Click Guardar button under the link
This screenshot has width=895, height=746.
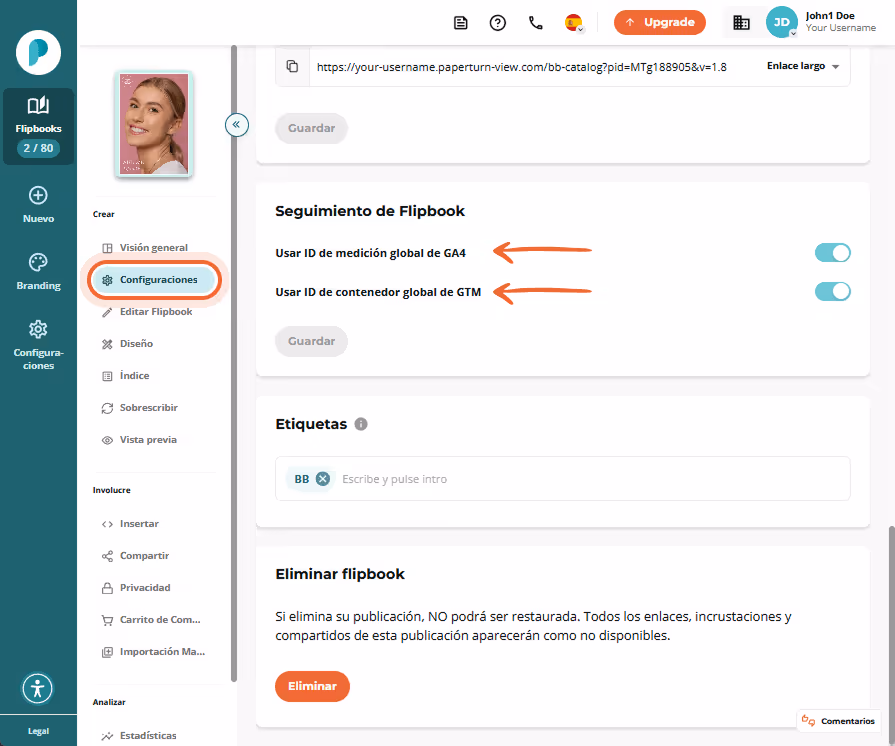(311, 128)
